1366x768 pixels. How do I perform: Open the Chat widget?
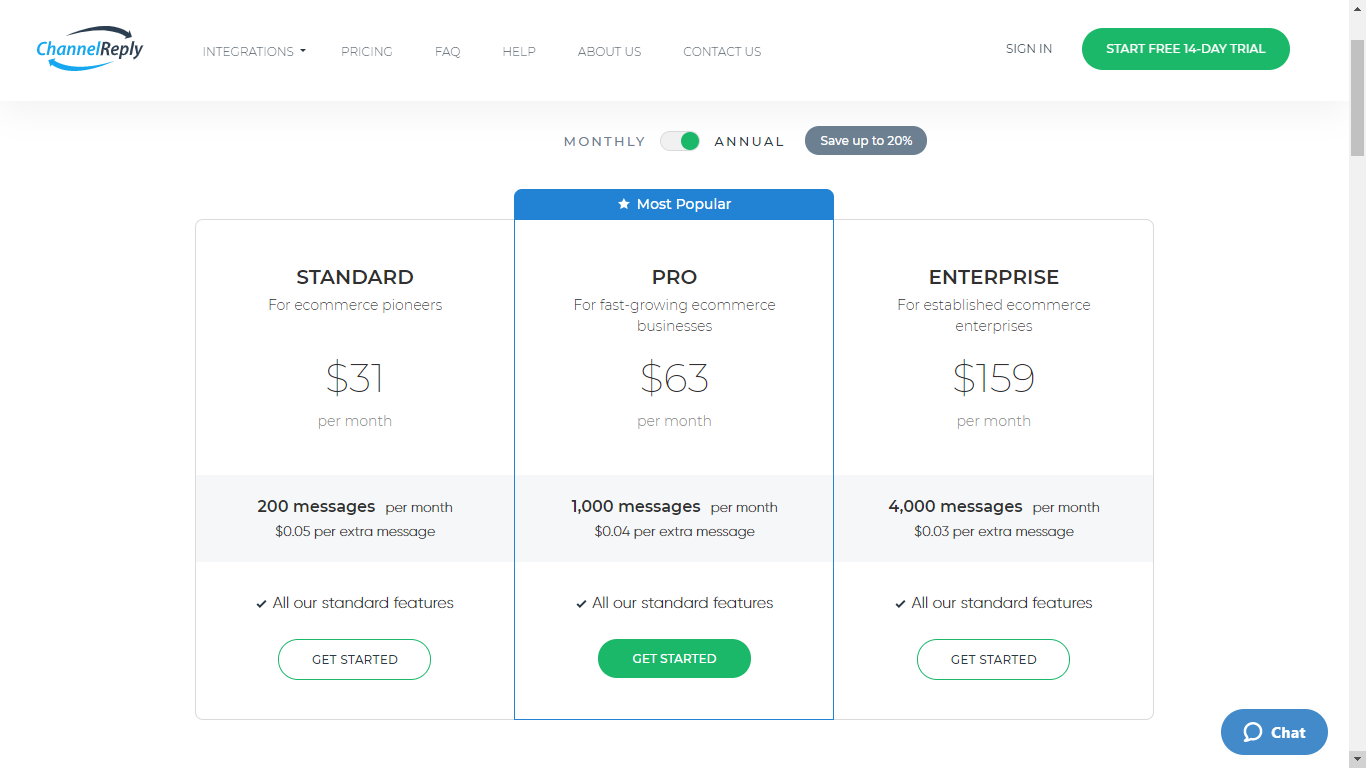coord(1274,732)
